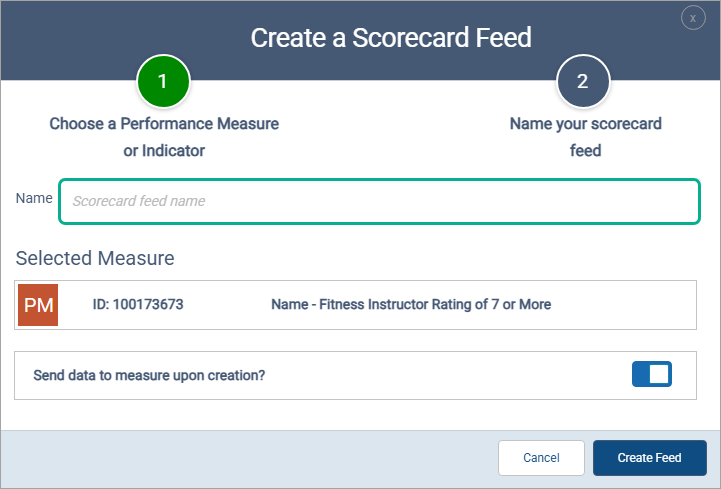
Task: Click the Create Feed button
Action: (x=649, y=457)
